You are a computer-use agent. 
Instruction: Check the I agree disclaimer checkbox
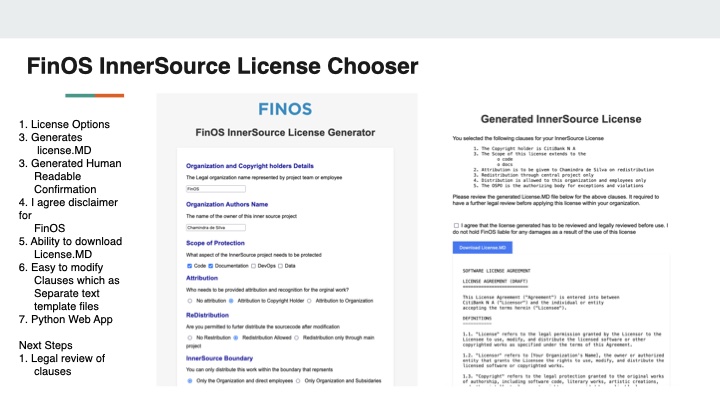[x=456, y=225]
